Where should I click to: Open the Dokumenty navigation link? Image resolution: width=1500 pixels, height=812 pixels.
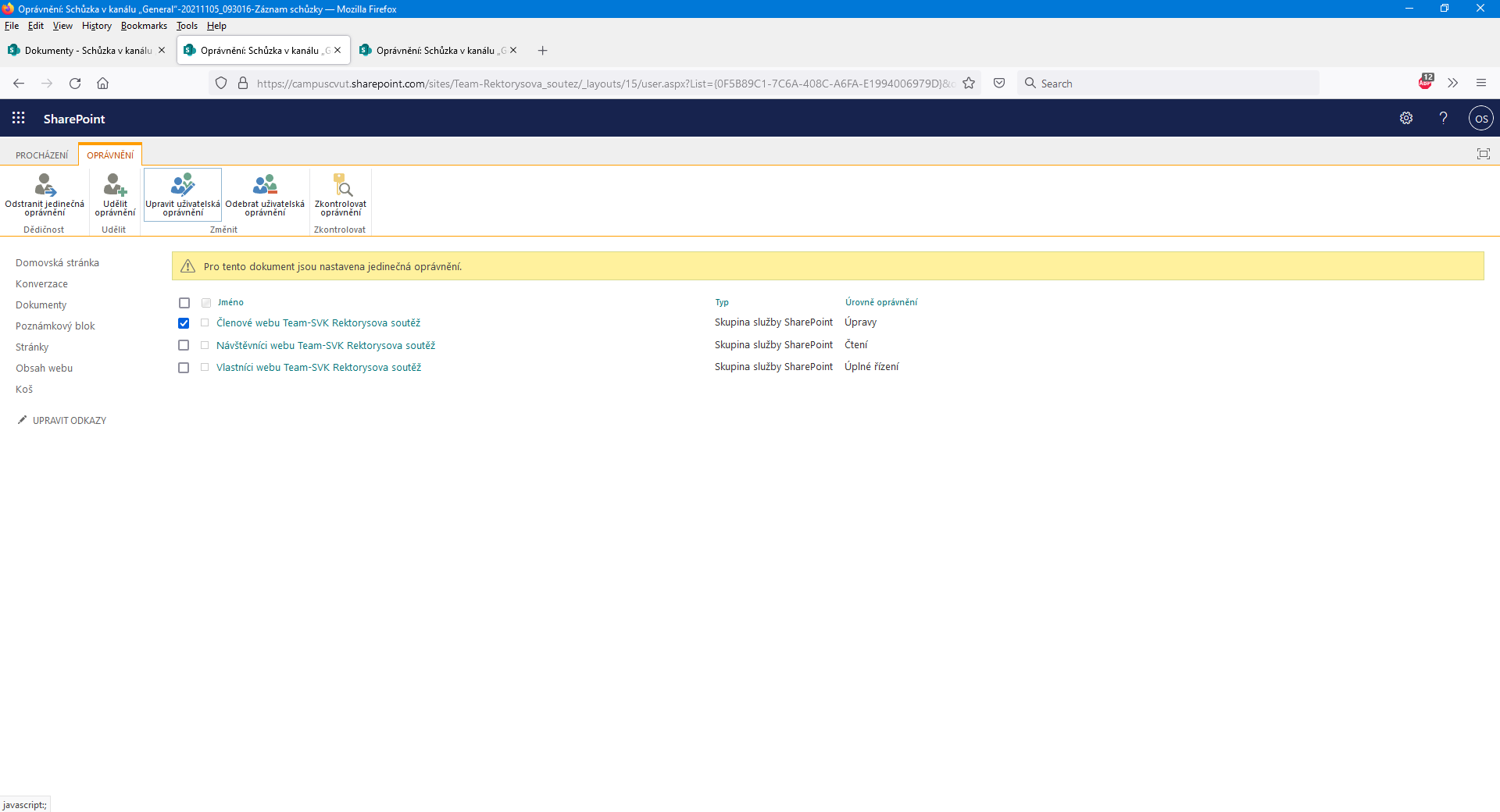(41, 305)
